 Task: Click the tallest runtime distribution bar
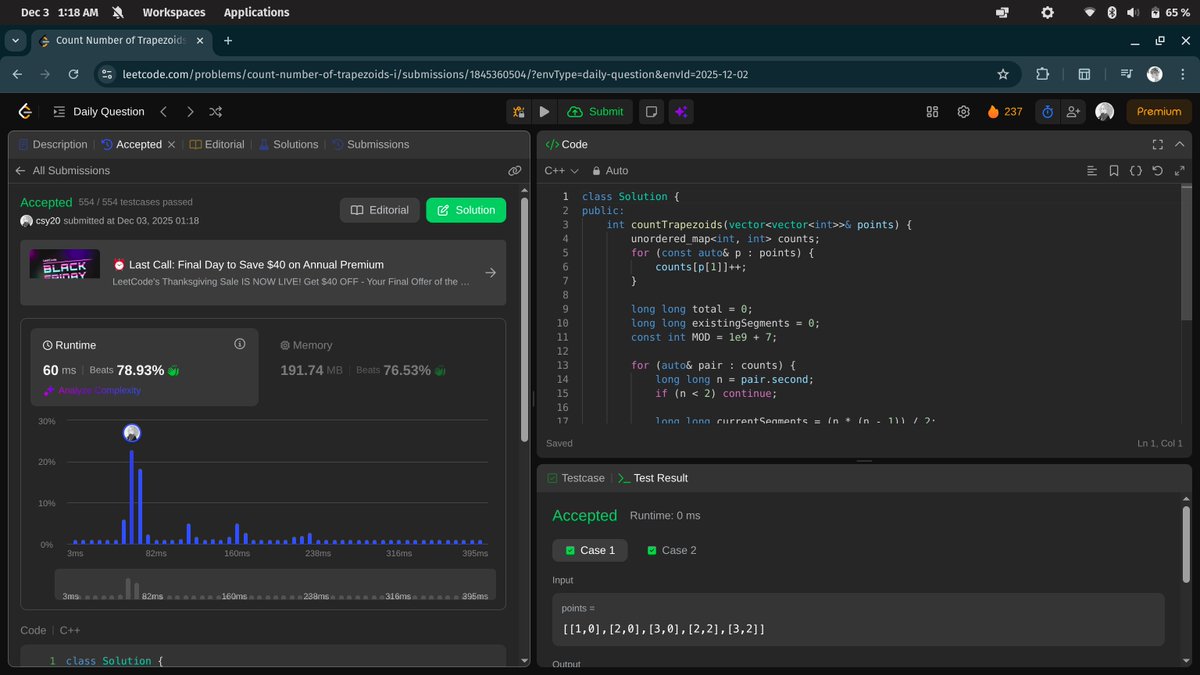coord(131,497)
